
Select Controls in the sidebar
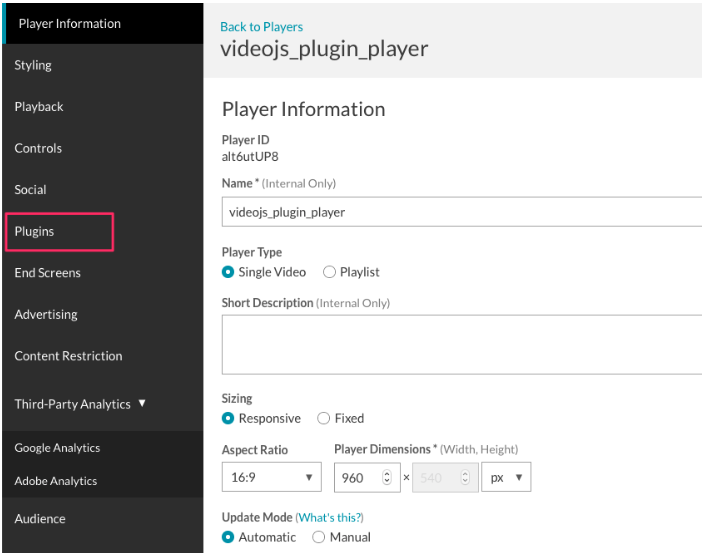click(x=38, y=148)
